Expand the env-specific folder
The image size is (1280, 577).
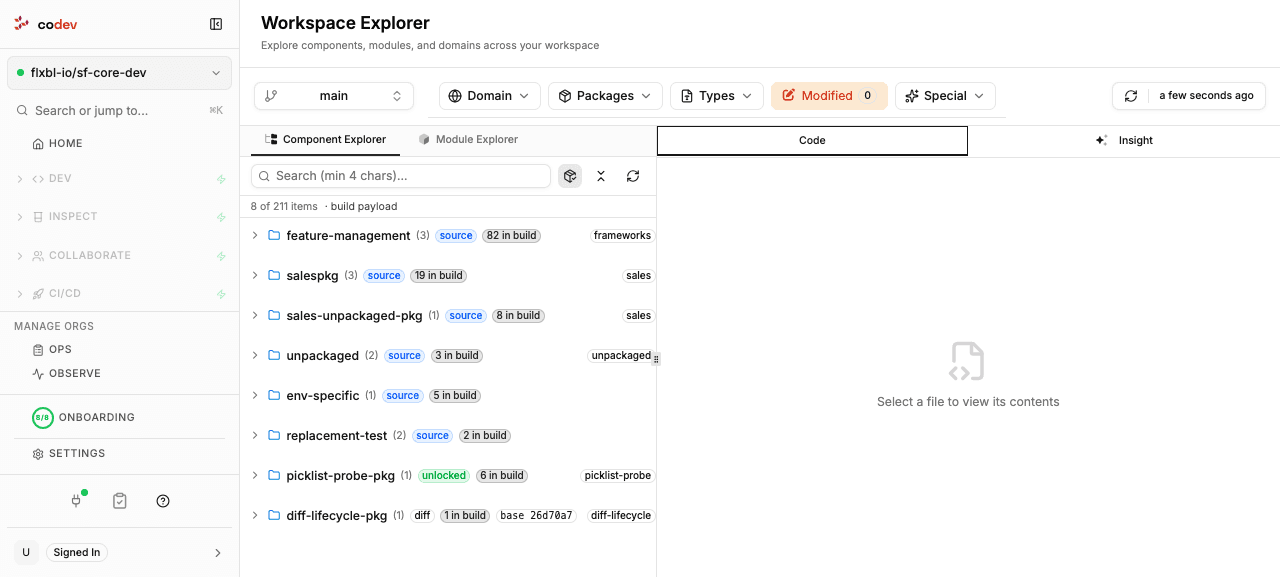click(x=255, y=396)
